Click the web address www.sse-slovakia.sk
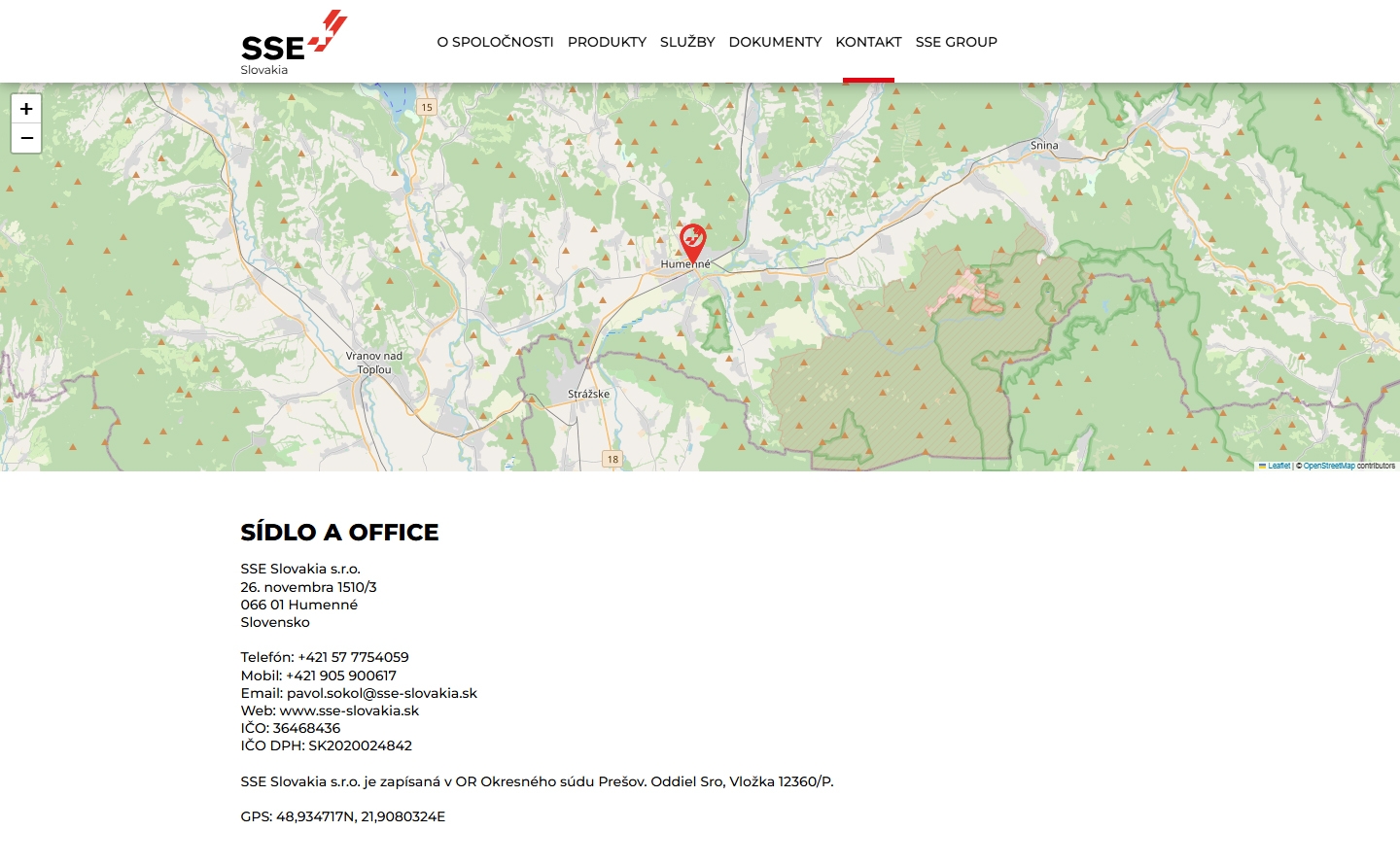1400x866 pixels. coord(349,710)
